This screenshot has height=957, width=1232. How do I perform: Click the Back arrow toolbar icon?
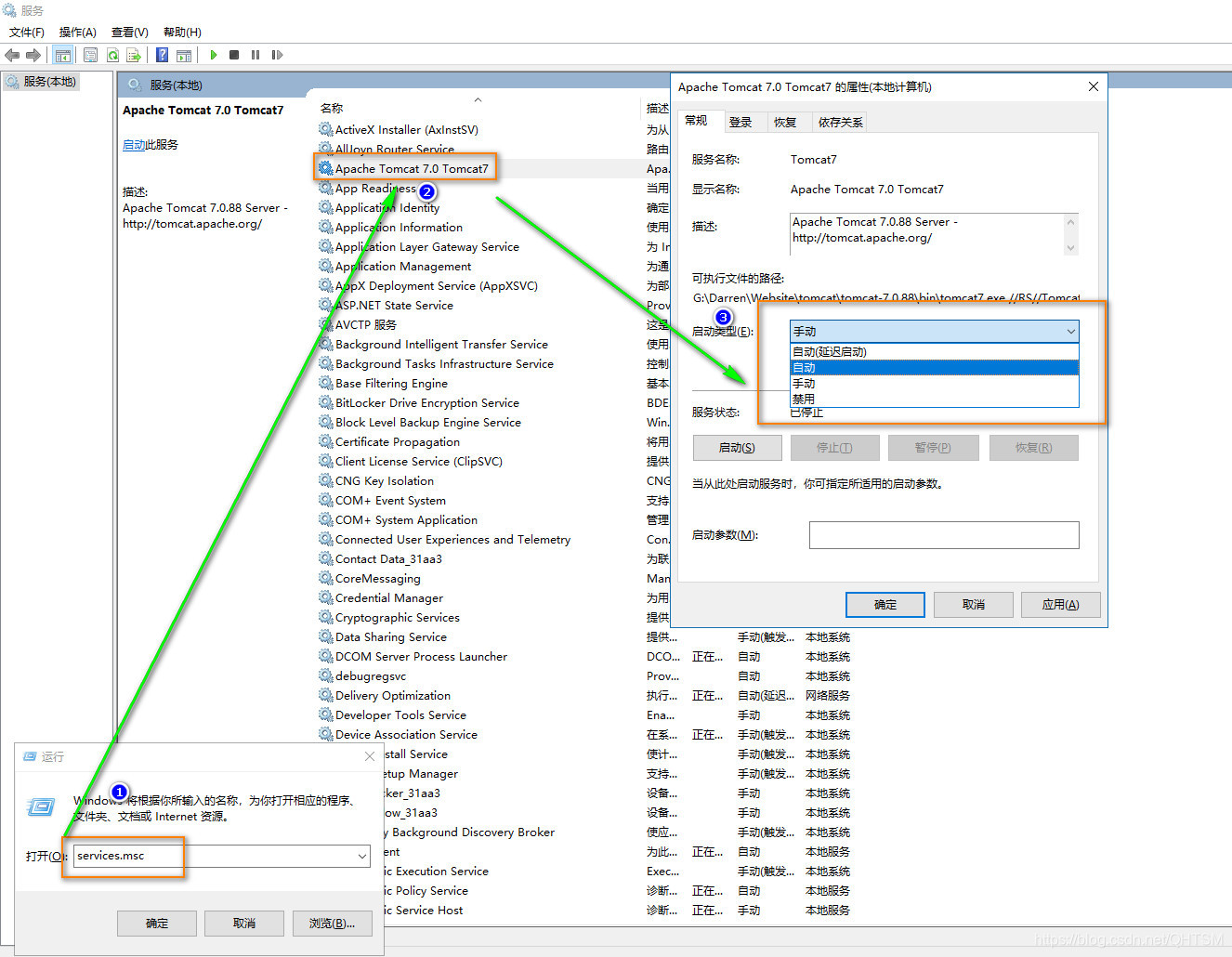(x=12, y=55)
